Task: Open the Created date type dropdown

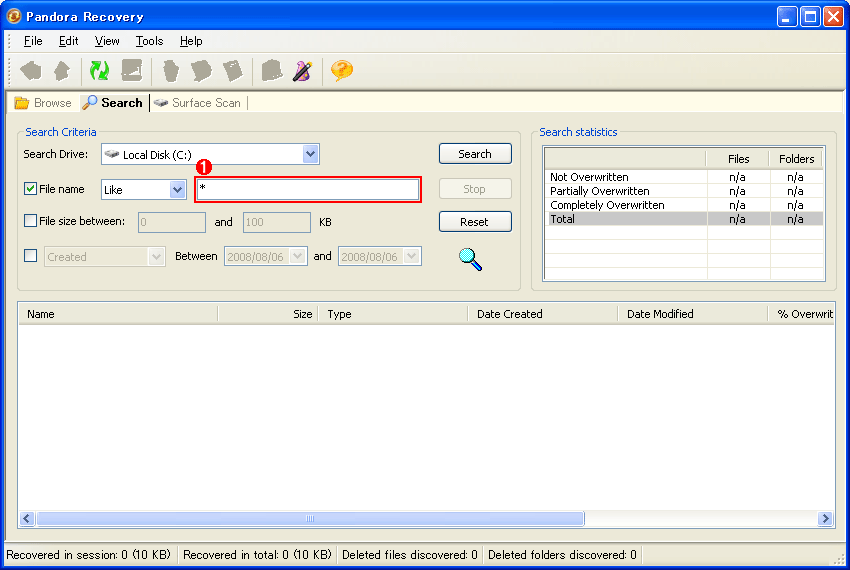Action: click(x=156, y=257)
